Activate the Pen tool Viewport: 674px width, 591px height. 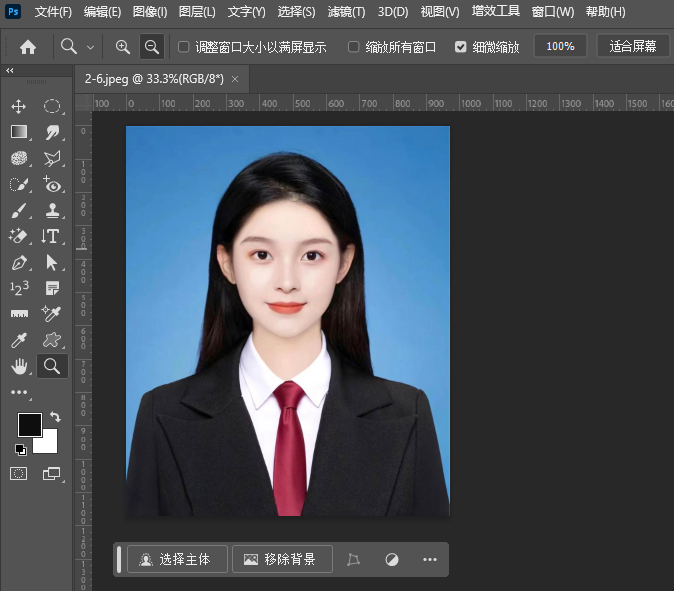(19, 263)
